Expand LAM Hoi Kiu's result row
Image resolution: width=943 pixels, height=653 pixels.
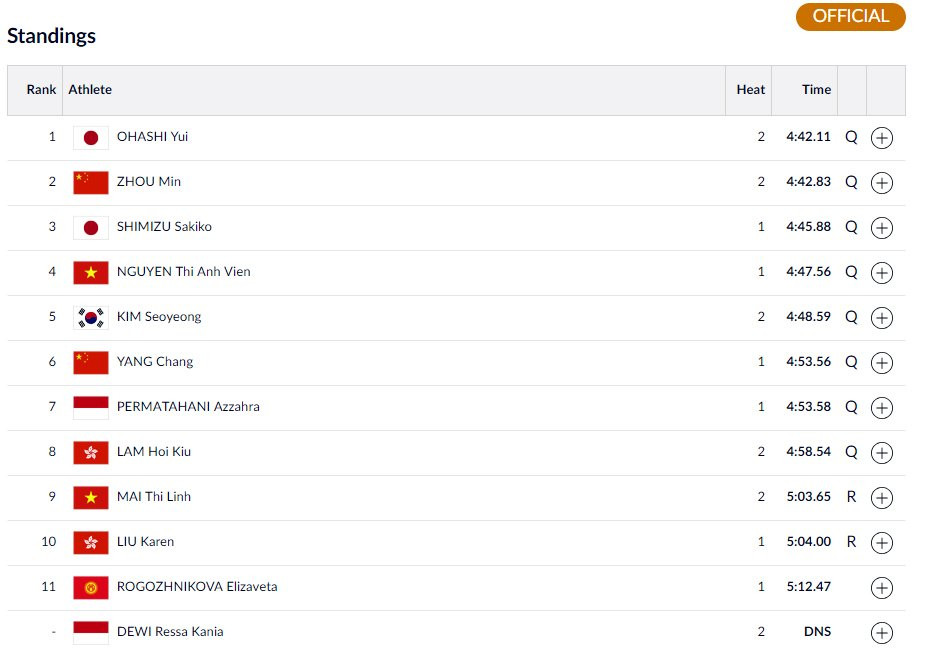[881, 453]
